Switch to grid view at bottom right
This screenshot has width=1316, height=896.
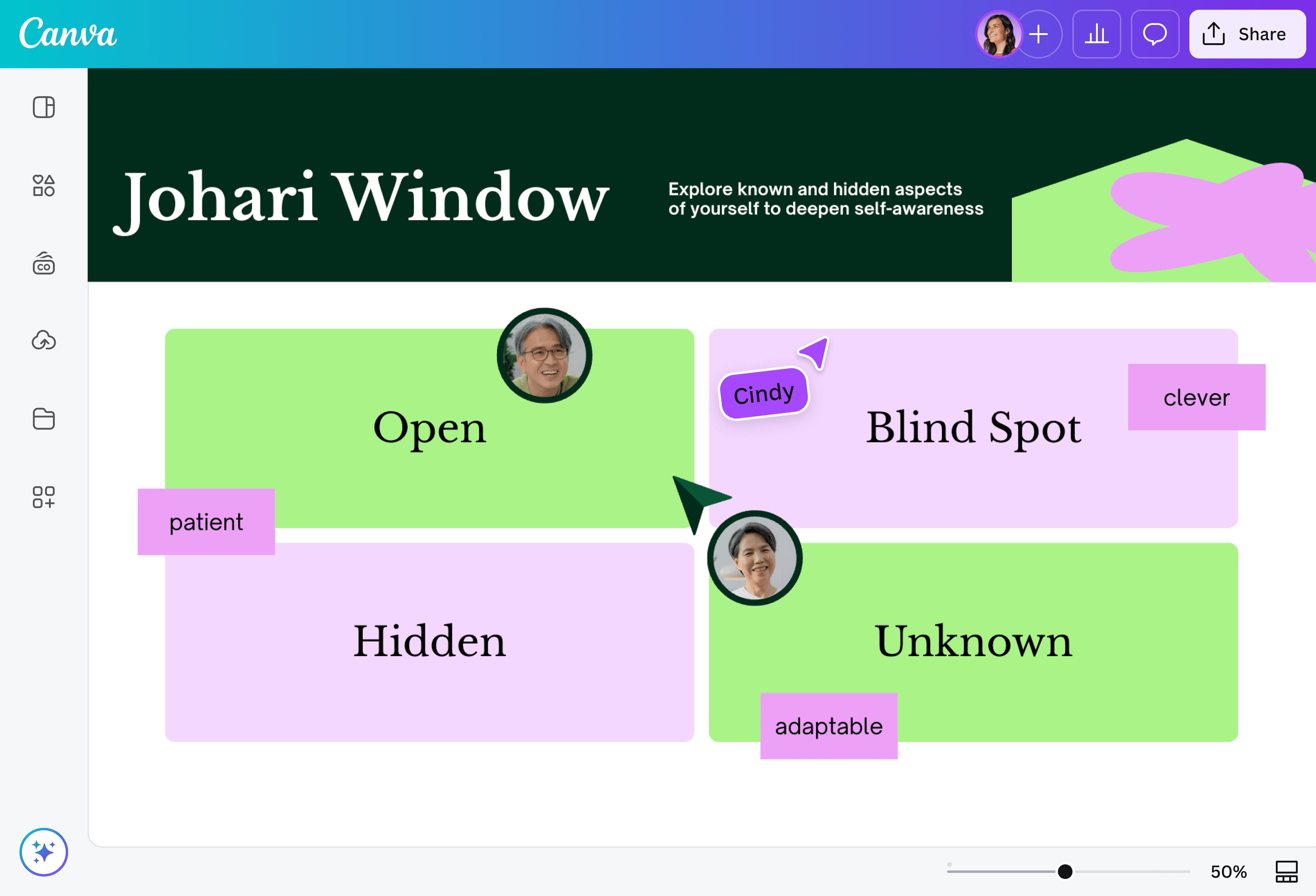(x=1286, y=872)
